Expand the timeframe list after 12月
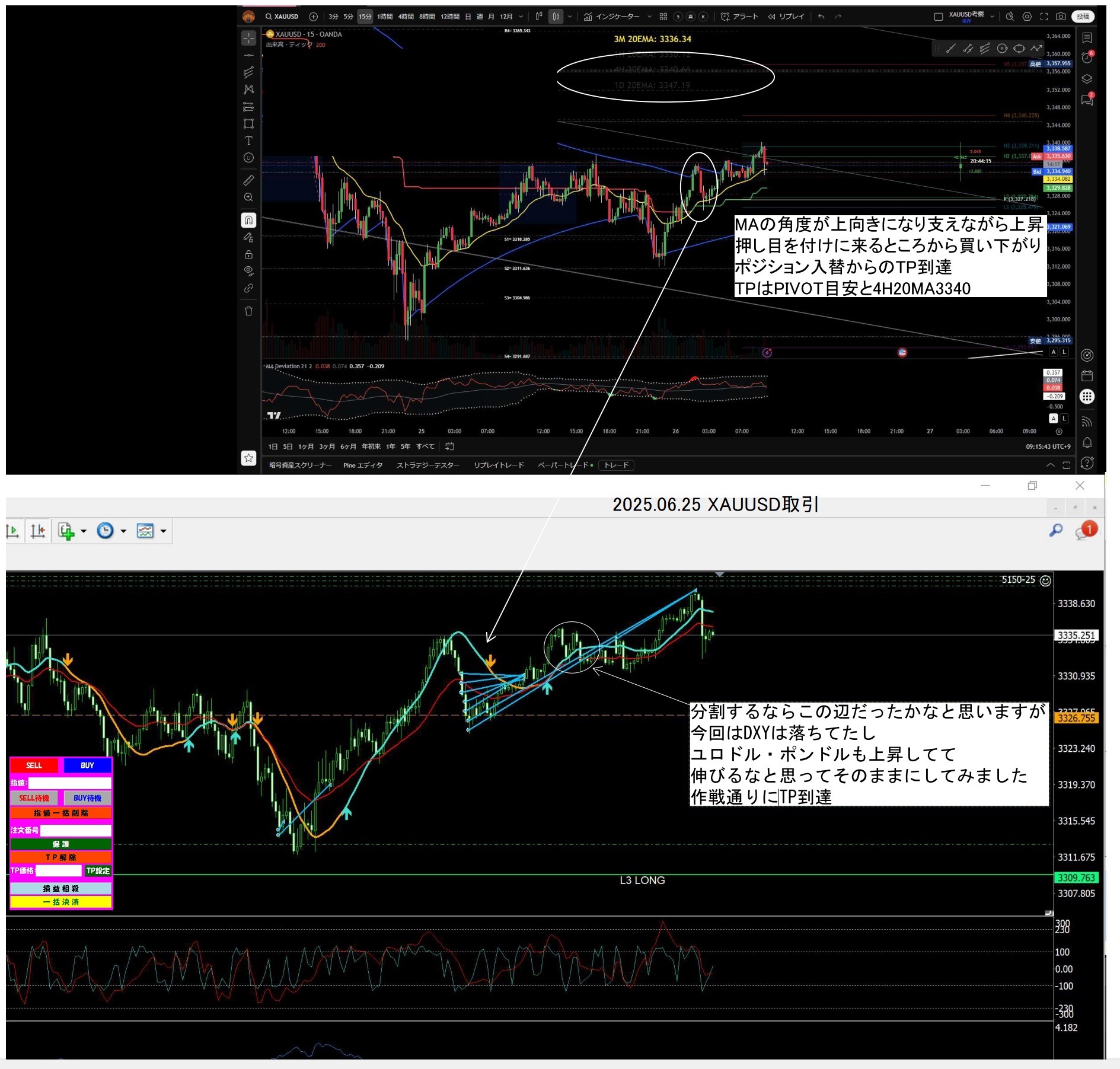The width and height of the screenshot is (1120, 1069). pos(521,17)
